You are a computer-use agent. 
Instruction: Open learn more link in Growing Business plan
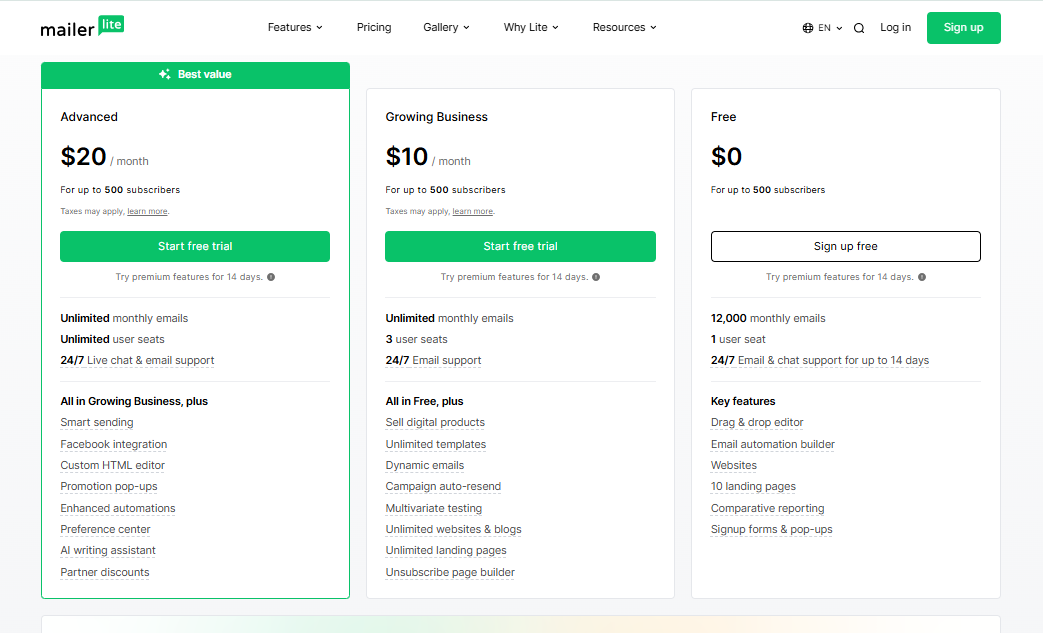coord(473,211)
